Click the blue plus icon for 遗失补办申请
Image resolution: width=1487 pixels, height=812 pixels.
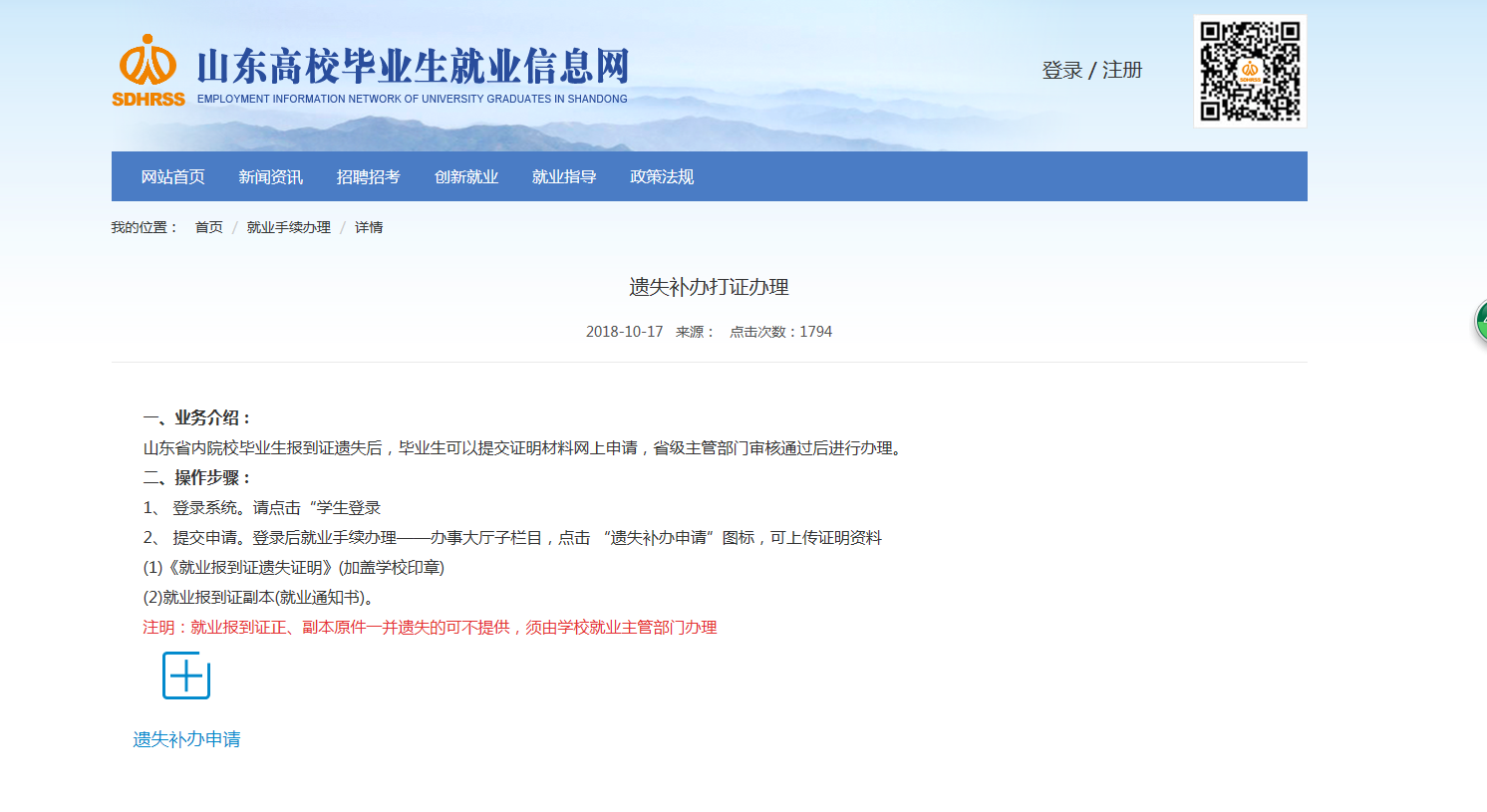tap(186, 676)
